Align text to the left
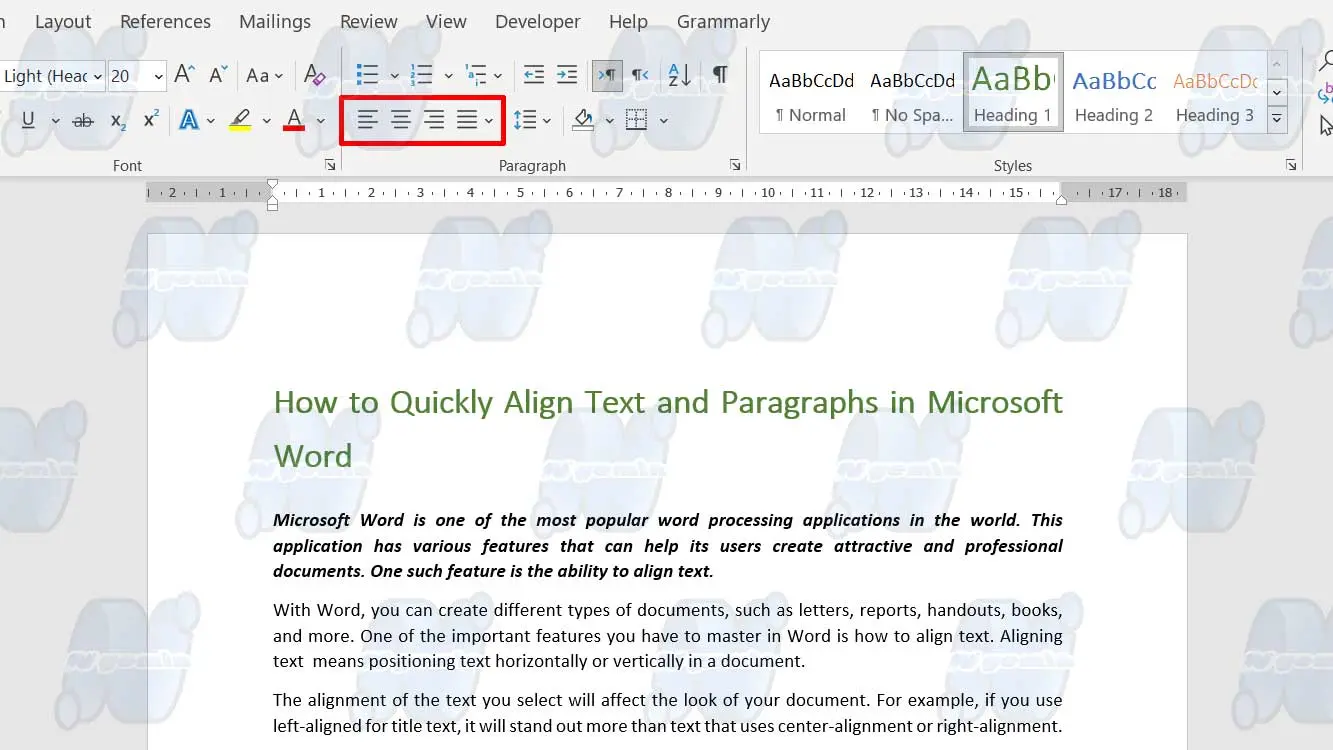The height and width of the screenshot is (750, 1333). tap(368, 121)
